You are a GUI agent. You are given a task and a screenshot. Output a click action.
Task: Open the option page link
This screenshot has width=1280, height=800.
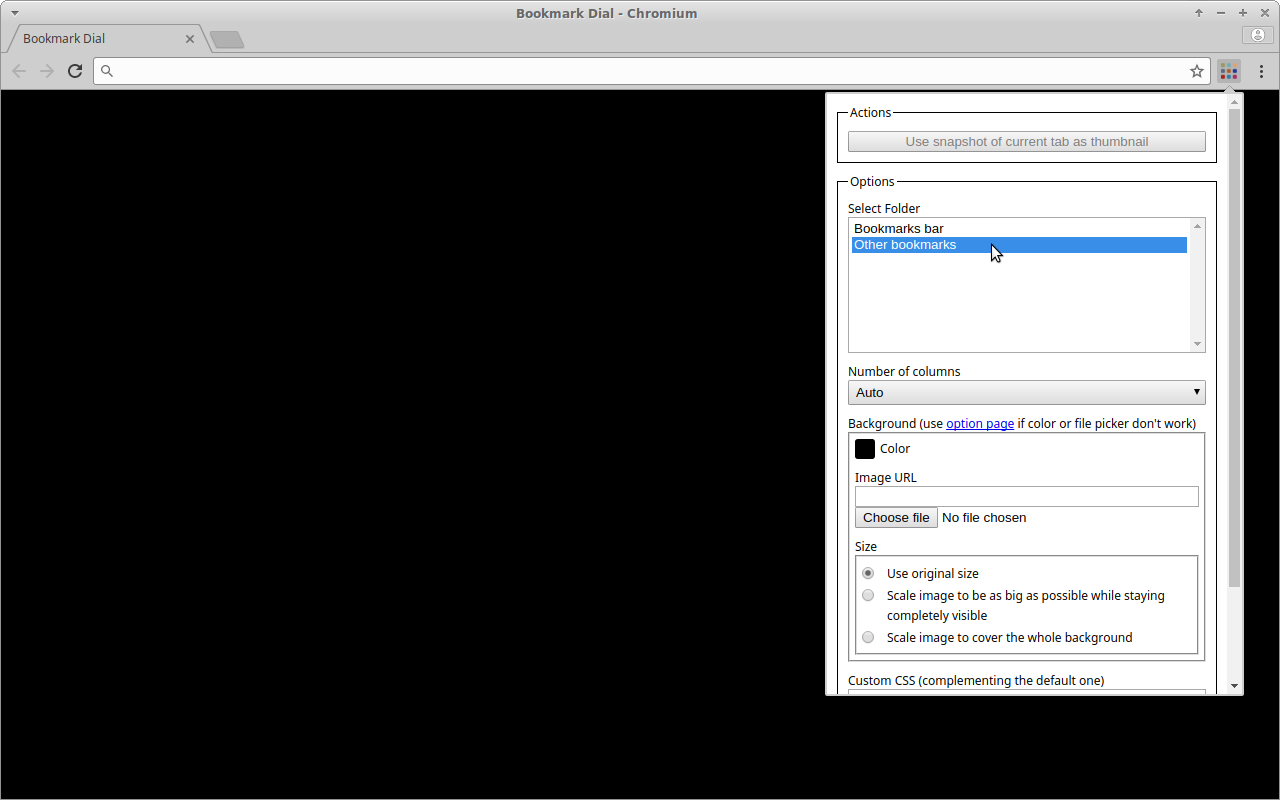(x=980, y=423)
